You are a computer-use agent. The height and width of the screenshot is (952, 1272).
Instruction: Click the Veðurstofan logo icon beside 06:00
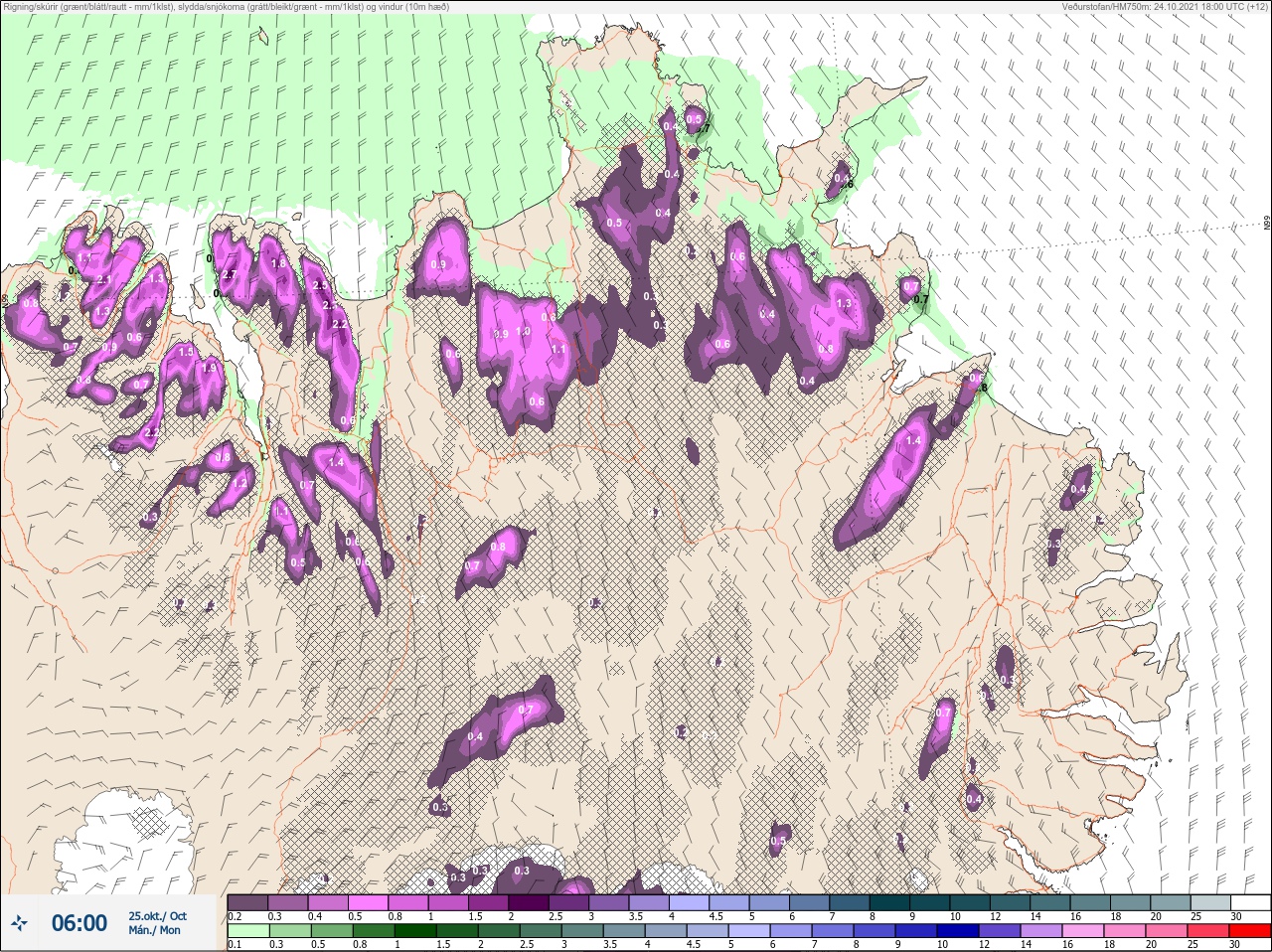pyautogui.click(x=20, y=923)
